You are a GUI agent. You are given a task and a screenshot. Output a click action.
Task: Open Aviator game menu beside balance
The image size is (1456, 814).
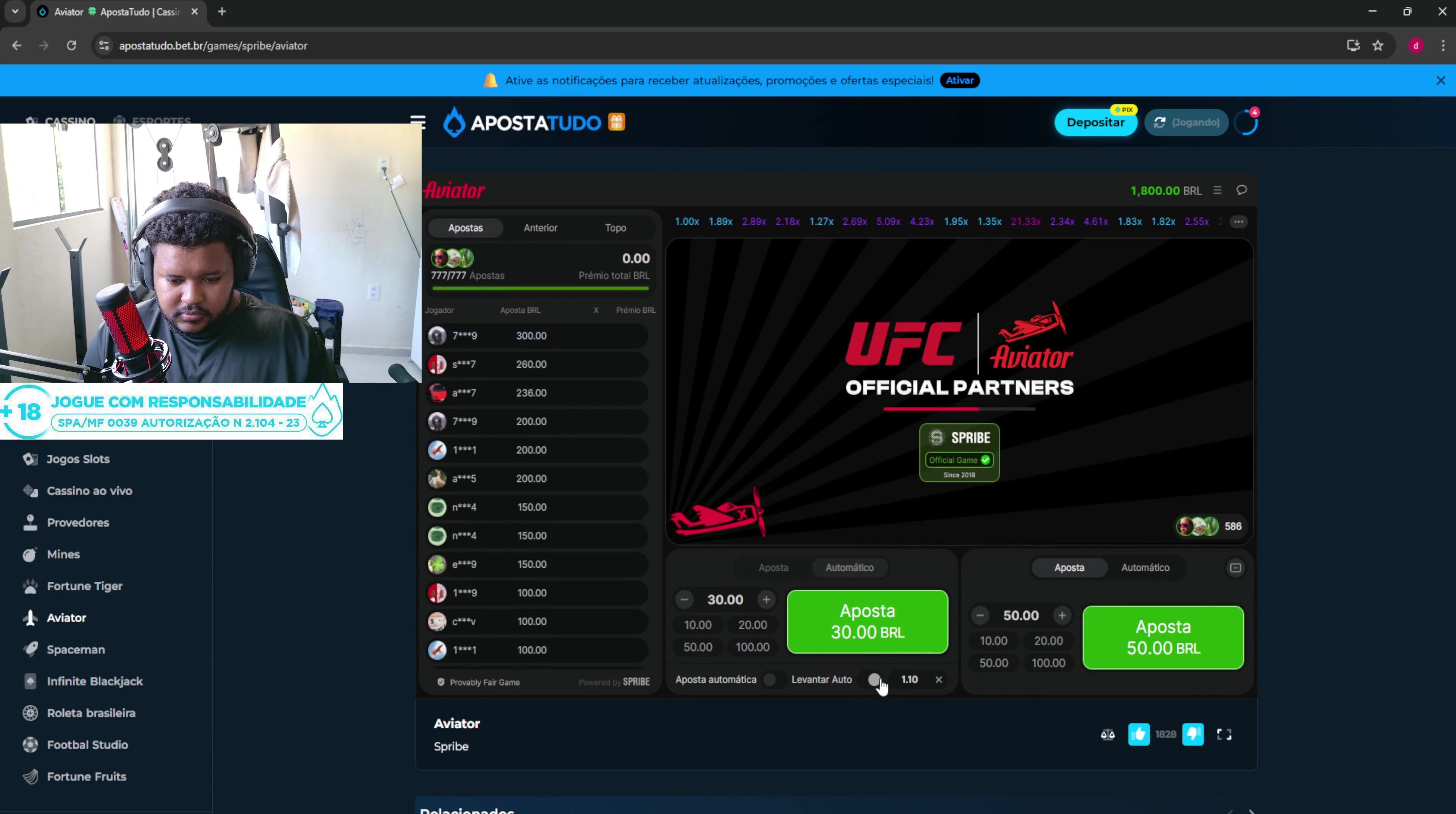pos(1218,190)
